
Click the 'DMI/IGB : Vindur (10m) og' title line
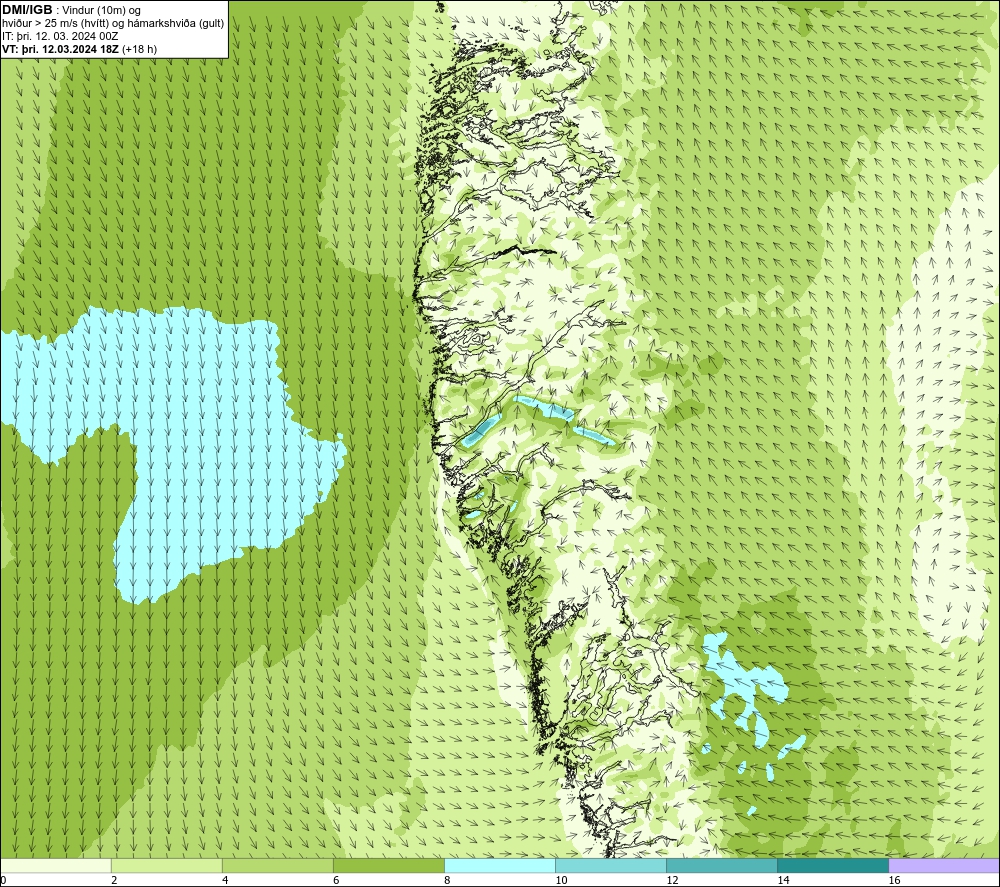pyautogui.click(x=71, y=10)
